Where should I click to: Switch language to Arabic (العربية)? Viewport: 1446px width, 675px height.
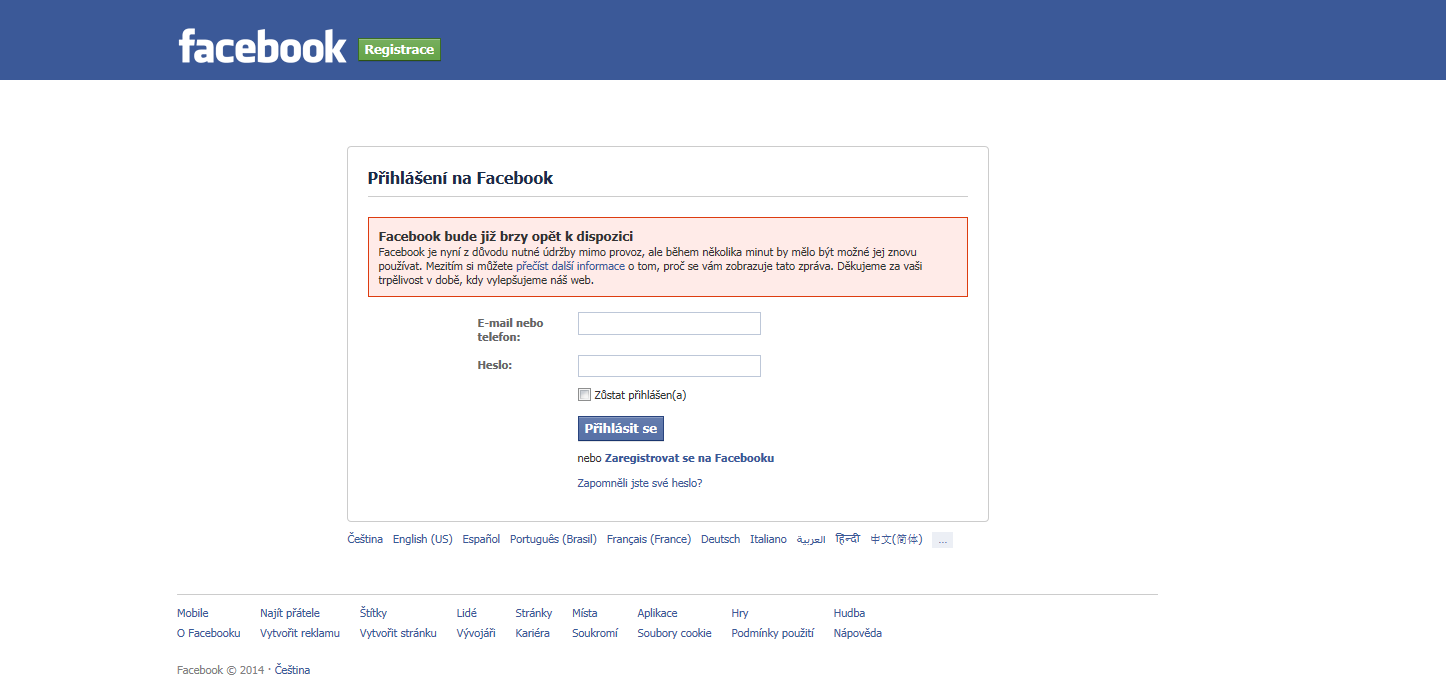pyautogui.click(x=811, y=539)
